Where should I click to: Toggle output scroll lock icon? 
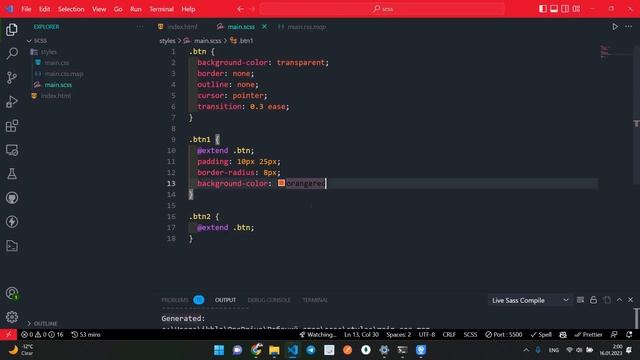[593, 300]
